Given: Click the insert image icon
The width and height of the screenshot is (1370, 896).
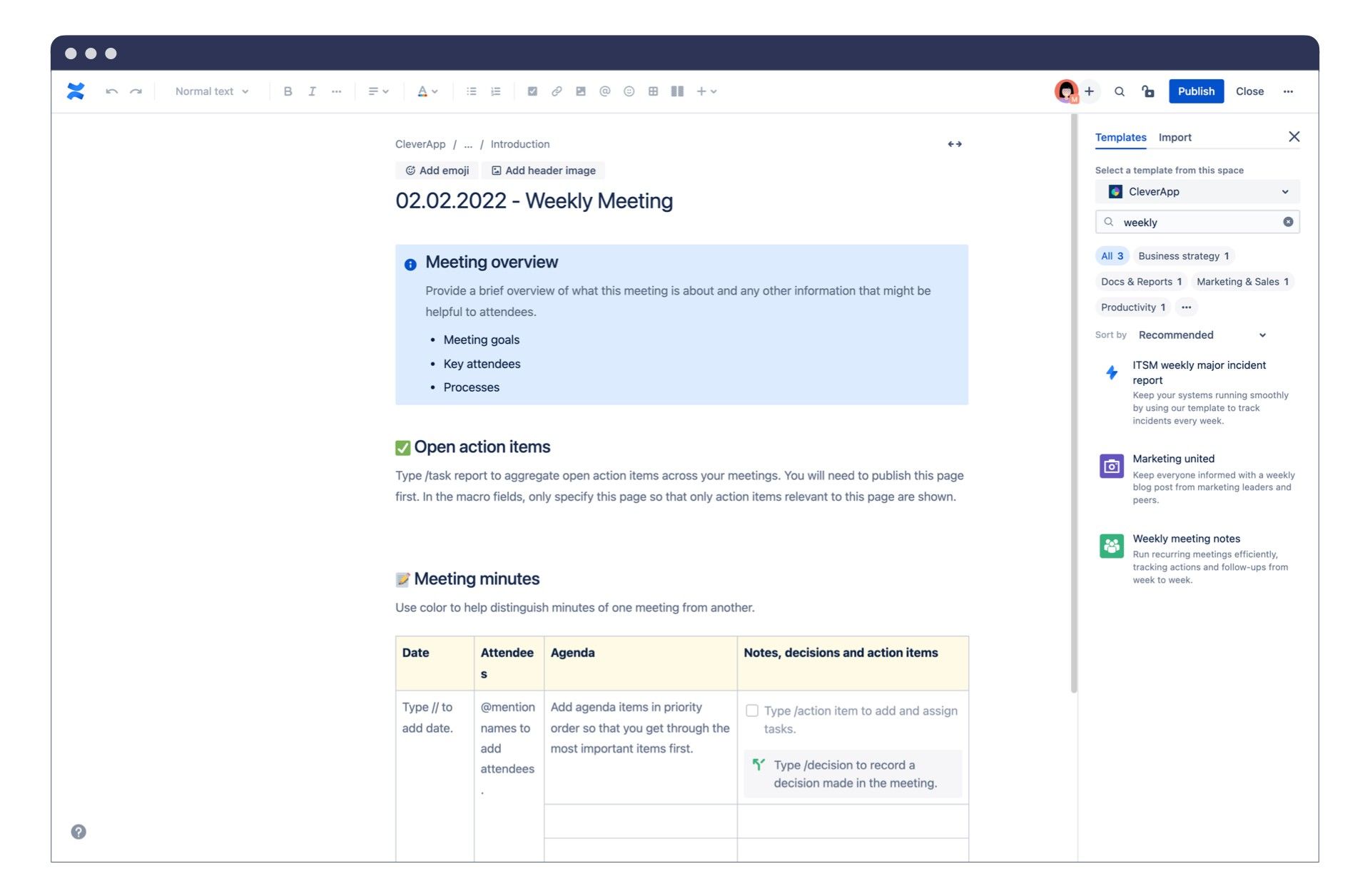Looking at the screenshot, I should click(x=579, y=91).
